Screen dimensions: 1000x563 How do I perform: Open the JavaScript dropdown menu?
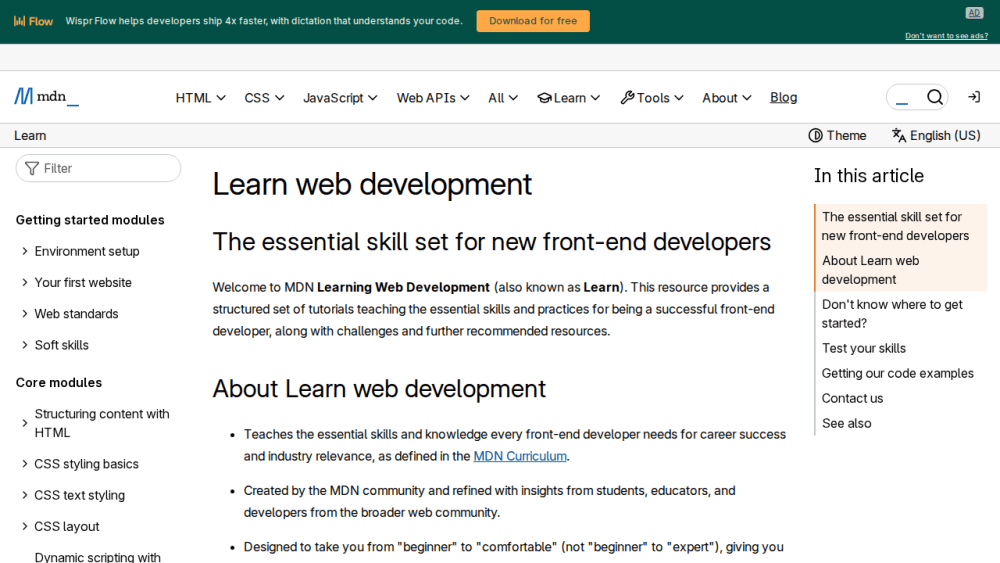[340, 98]
